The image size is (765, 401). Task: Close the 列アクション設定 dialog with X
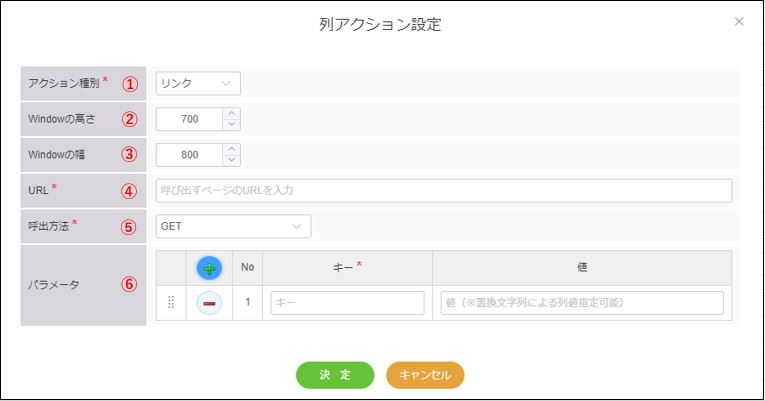tap(739, 21)
